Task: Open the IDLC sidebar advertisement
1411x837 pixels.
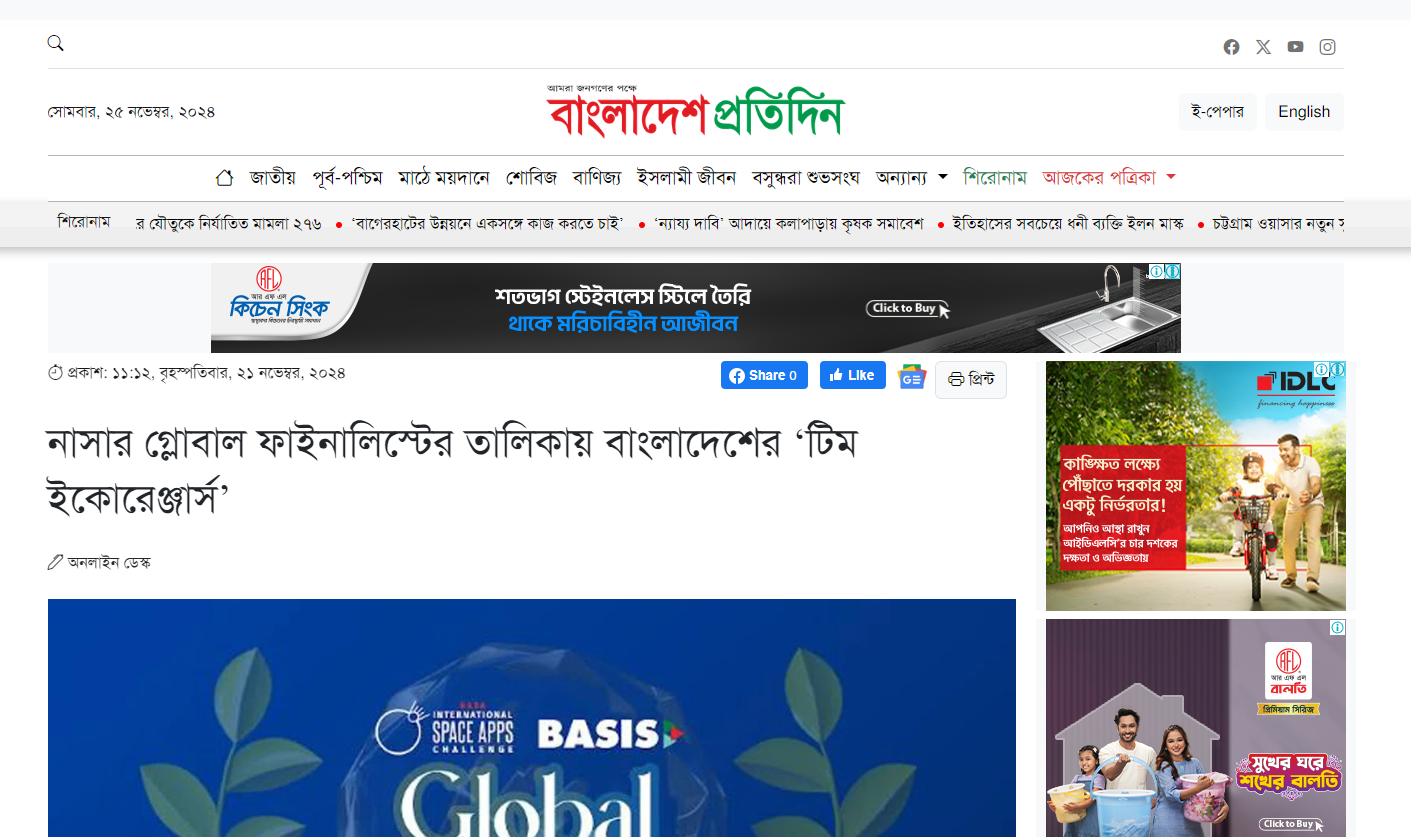Action: tap(1196, 486)
